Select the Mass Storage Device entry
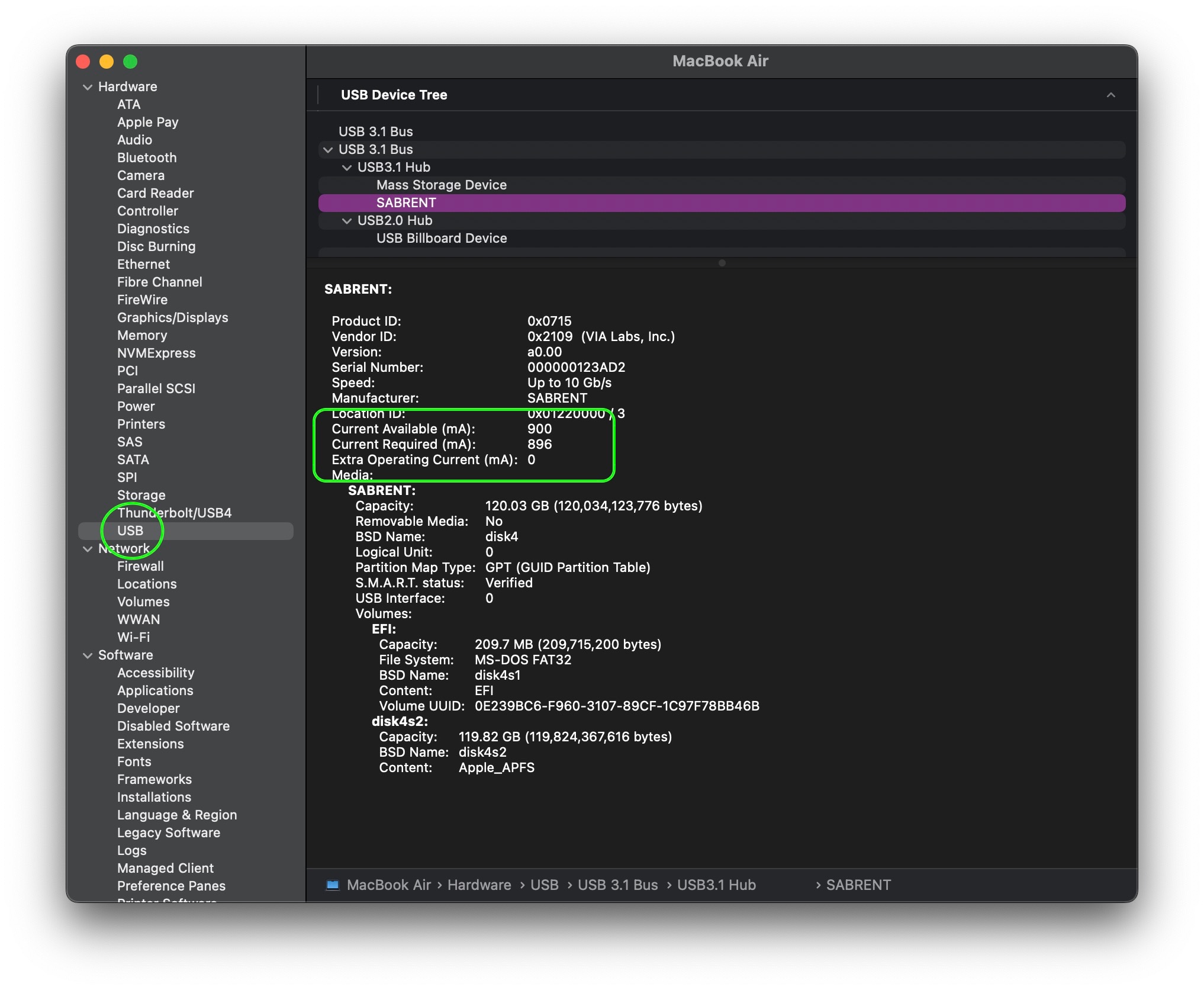This screenshot has width=1204, height=990. tap(442, 185)
